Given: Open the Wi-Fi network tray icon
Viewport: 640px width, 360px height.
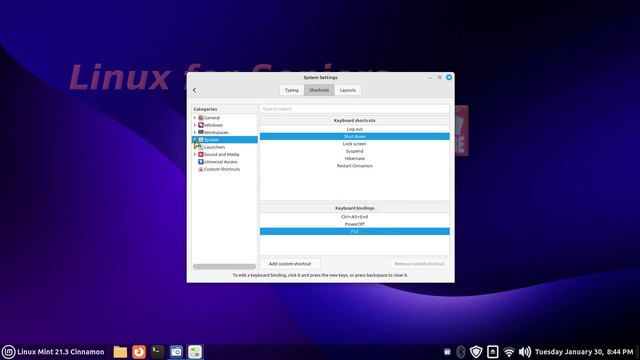Looking at the screenshot, I should [x=509, y=351].
